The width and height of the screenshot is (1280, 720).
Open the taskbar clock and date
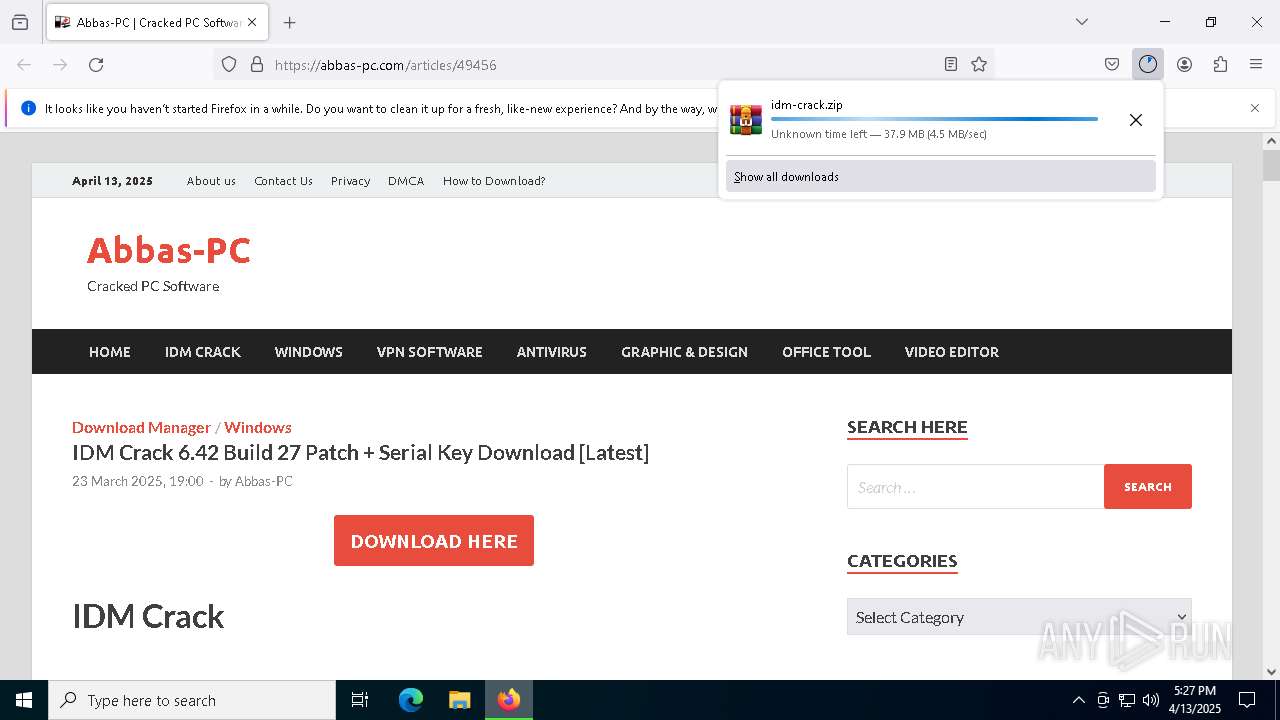point(1195,700)
